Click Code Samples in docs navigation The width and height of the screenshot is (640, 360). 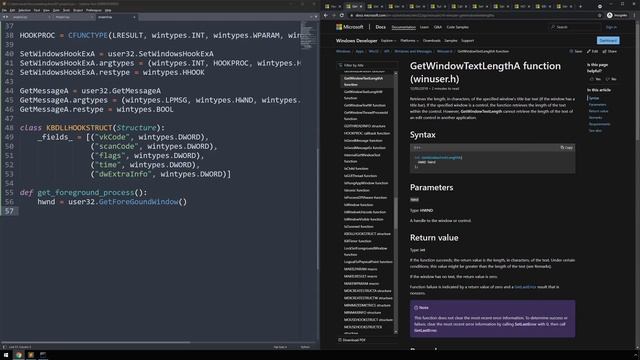(458, 27)
